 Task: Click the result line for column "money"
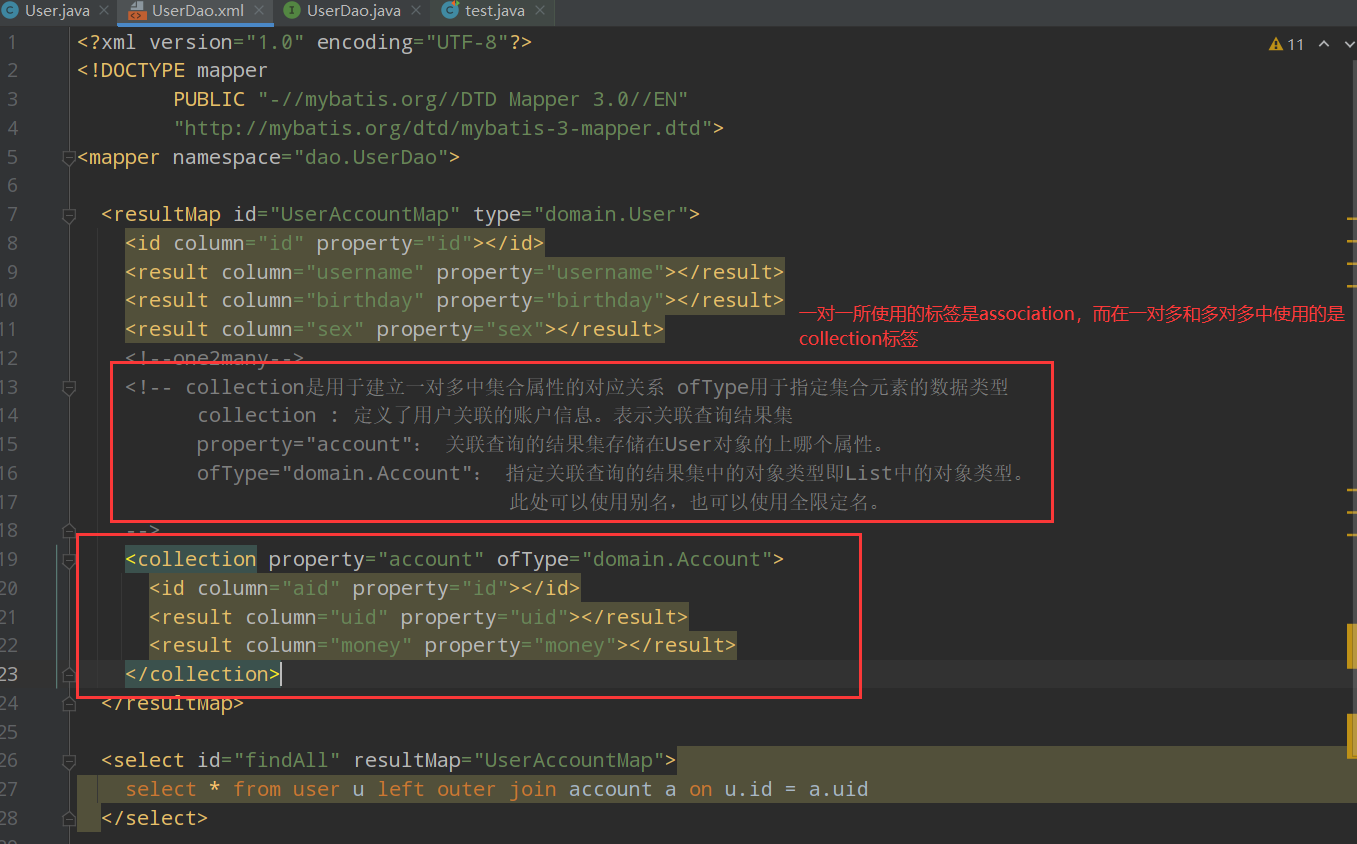pos(442,645)
